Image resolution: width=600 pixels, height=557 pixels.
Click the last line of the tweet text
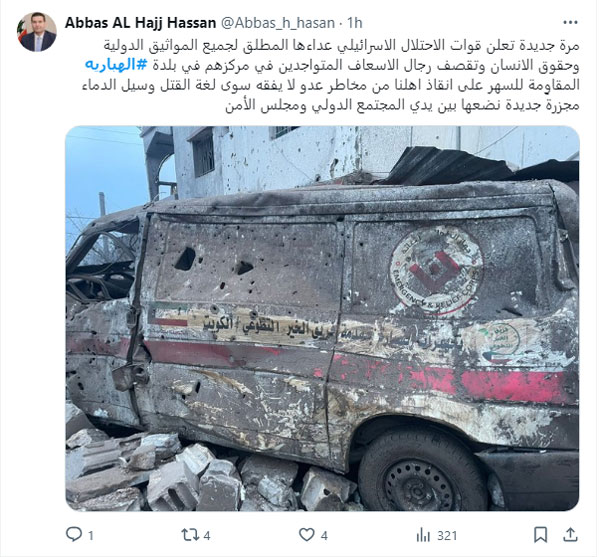(x=402, y=106)
